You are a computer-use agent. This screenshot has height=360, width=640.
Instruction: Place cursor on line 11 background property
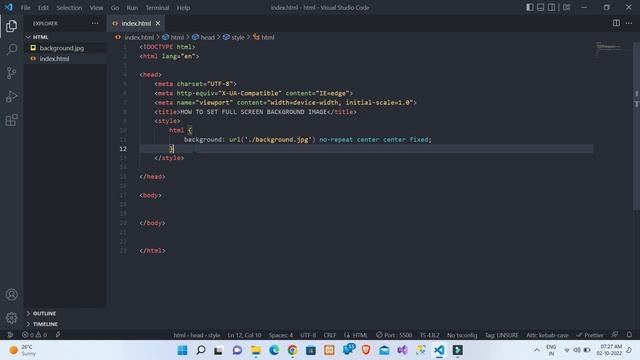click(x=203, y=140)
